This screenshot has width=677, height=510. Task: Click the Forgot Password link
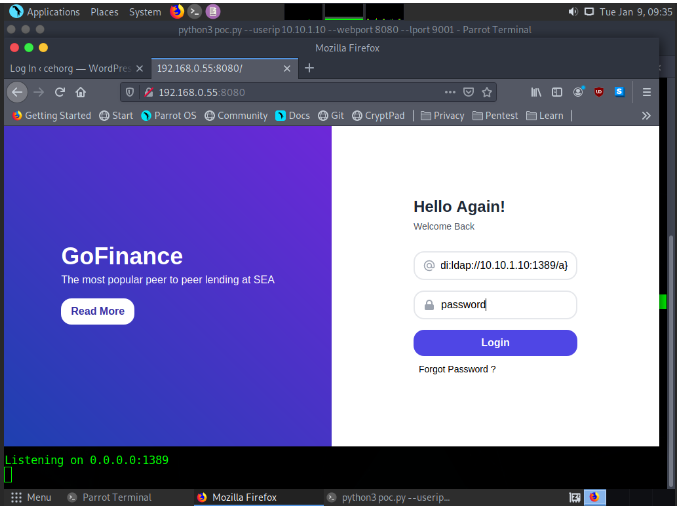457,369
